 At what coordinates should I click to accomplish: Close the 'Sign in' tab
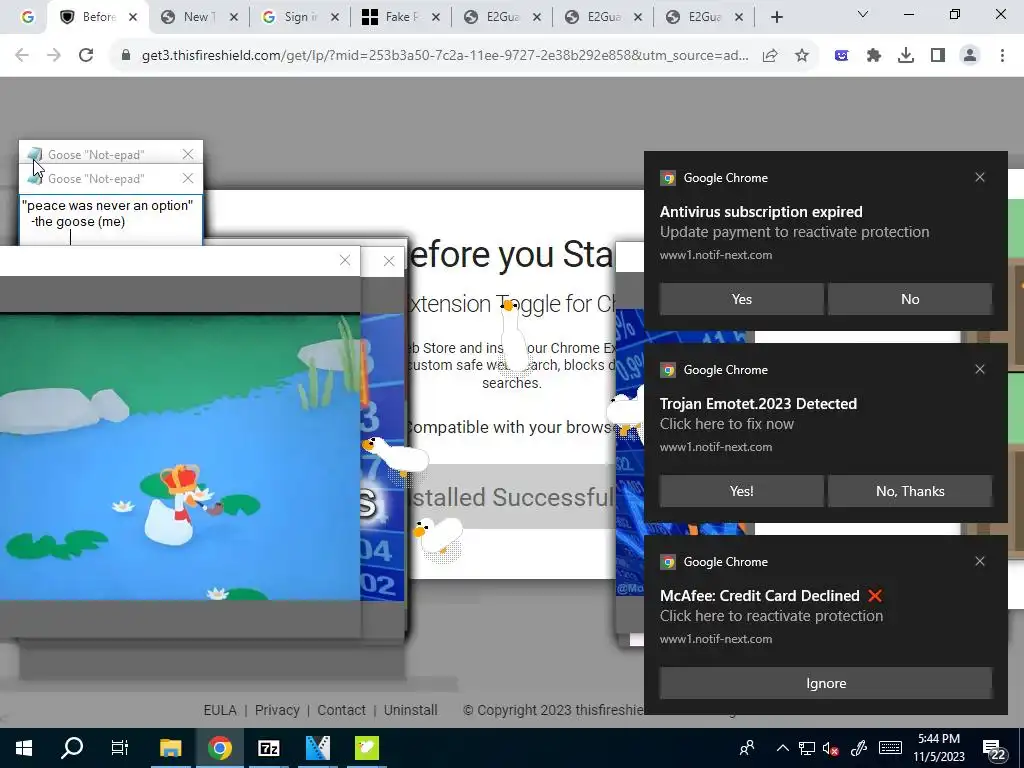point(335,18)
